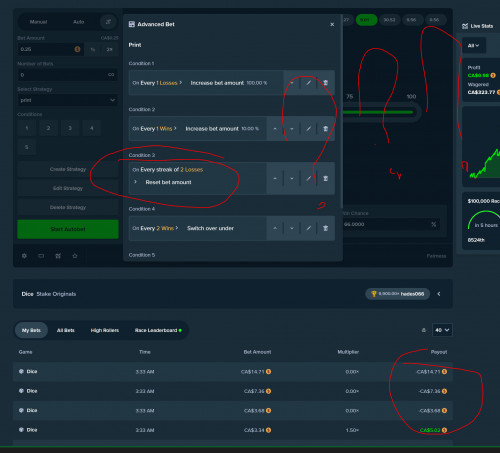Move Condition 4 up with the arrow

[x=275, y=228]
